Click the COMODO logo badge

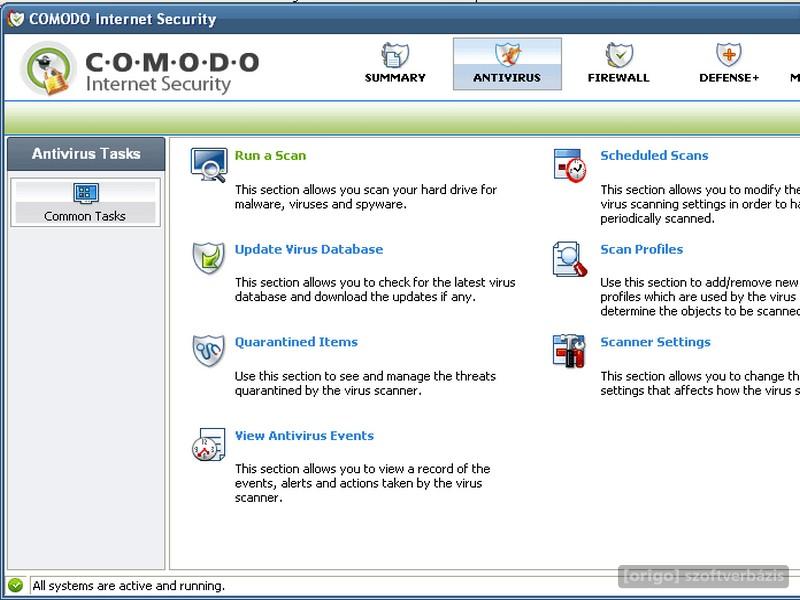[x=48, y=69]
